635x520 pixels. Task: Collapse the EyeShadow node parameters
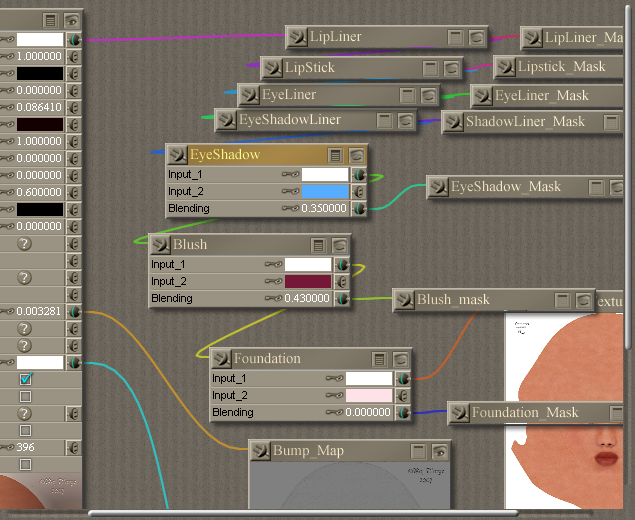click(x=335, y=155)
